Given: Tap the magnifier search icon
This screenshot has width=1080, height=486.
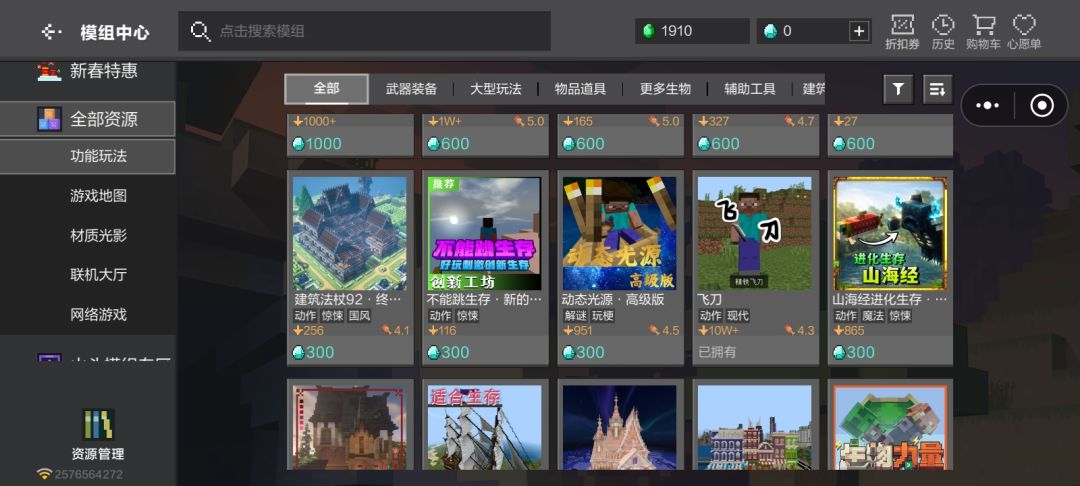Looking at the screenshot, I should [200, 31].
